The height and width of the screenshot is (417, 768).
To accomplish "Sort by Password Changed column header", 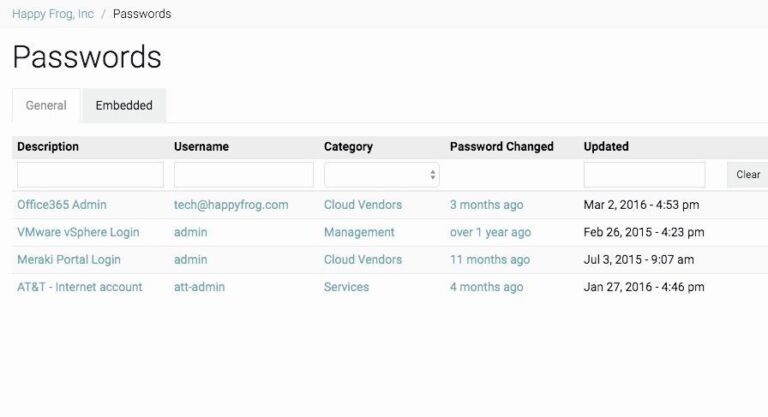I will point(502,147).
